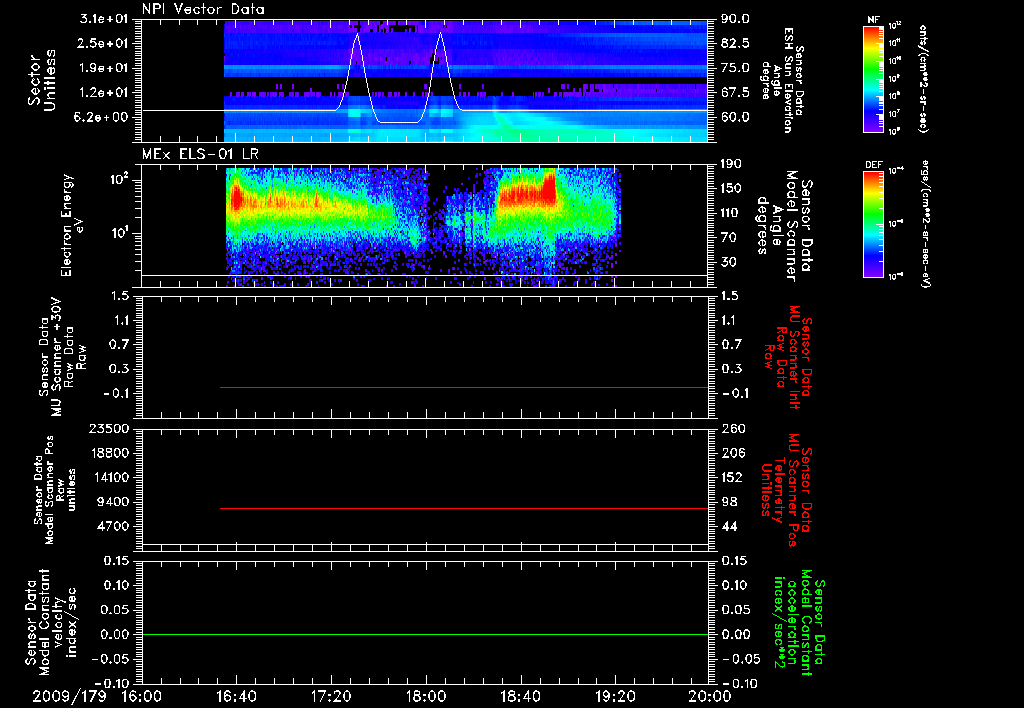This screenshot has height=708, width=1024.
Task: Click the red line in Scanner Pos panel
Action: tap(464, 508)
